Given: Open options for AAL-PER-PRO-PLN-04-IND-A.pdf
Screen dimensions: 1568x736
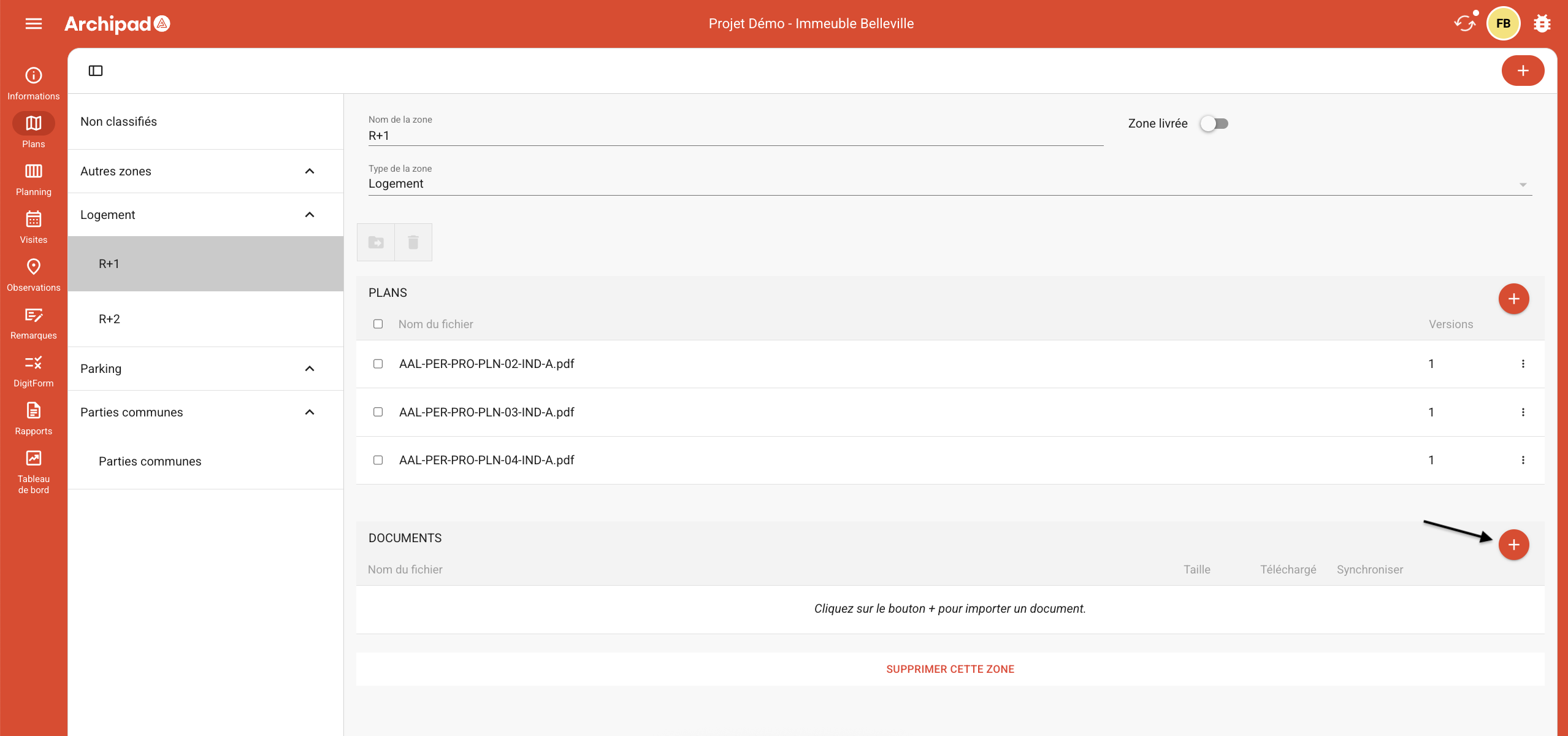Looking at the screenshot, I should point(1523,460).
